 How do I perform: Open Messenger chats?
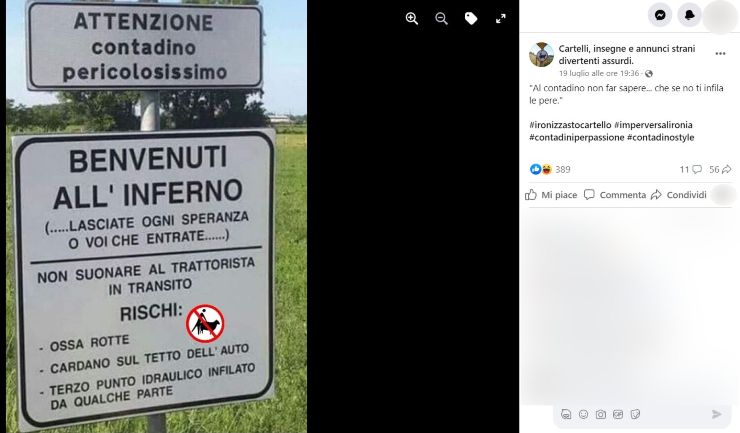pyautogui.click(x=660, y=15)
